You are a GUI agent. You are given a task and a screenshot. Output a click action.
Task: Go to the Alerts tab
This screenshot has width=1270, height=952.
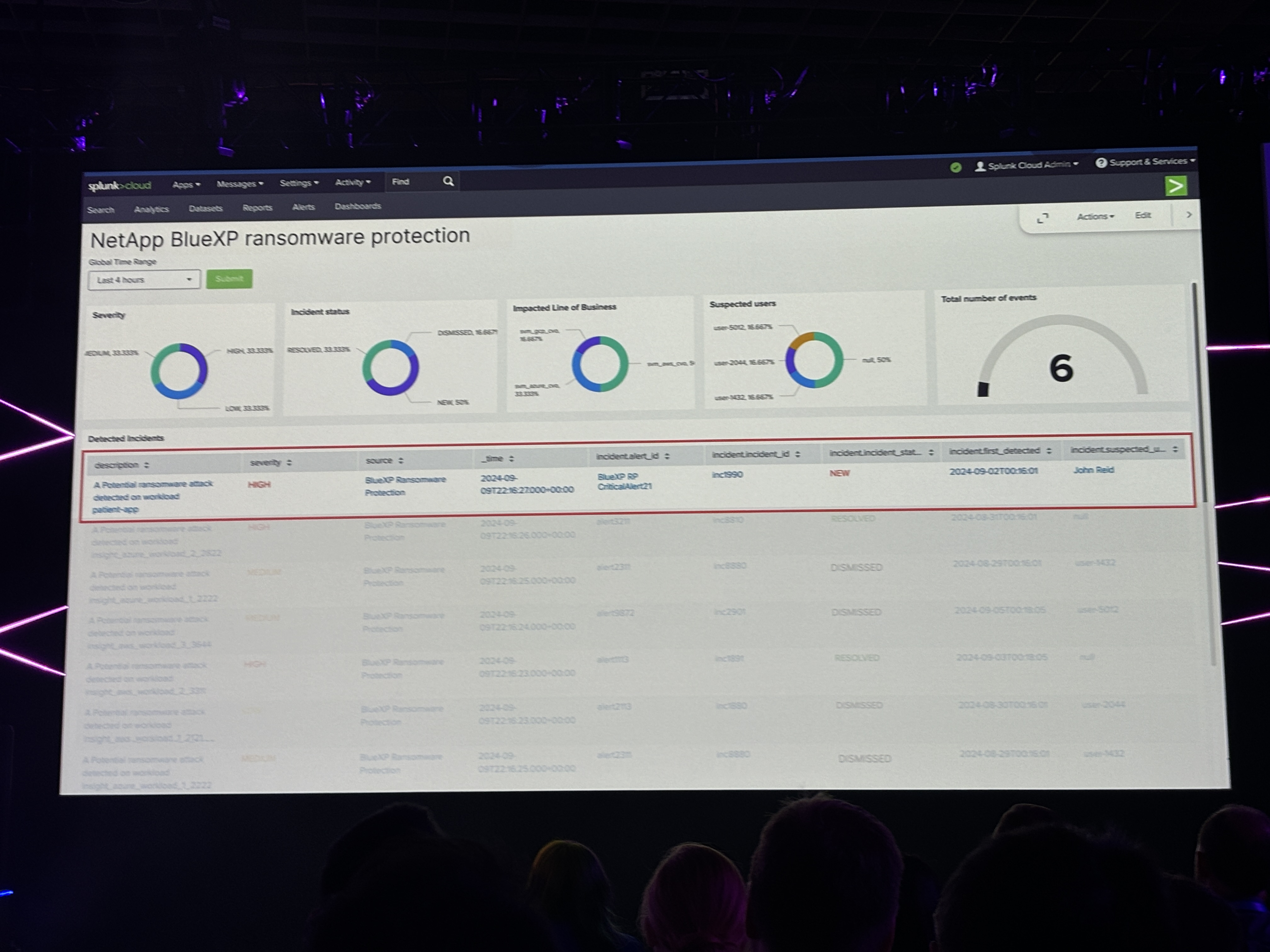(x=303, y=207)
